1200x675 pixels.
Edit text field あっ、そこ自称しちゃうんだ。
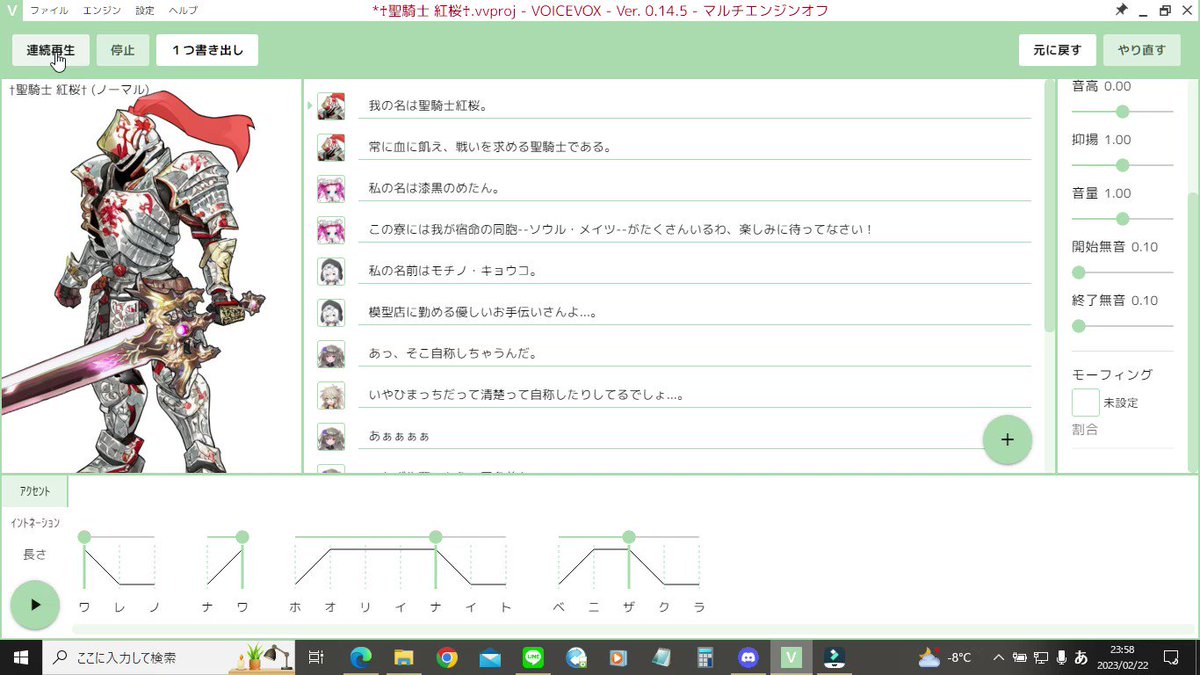coord(694,354)
